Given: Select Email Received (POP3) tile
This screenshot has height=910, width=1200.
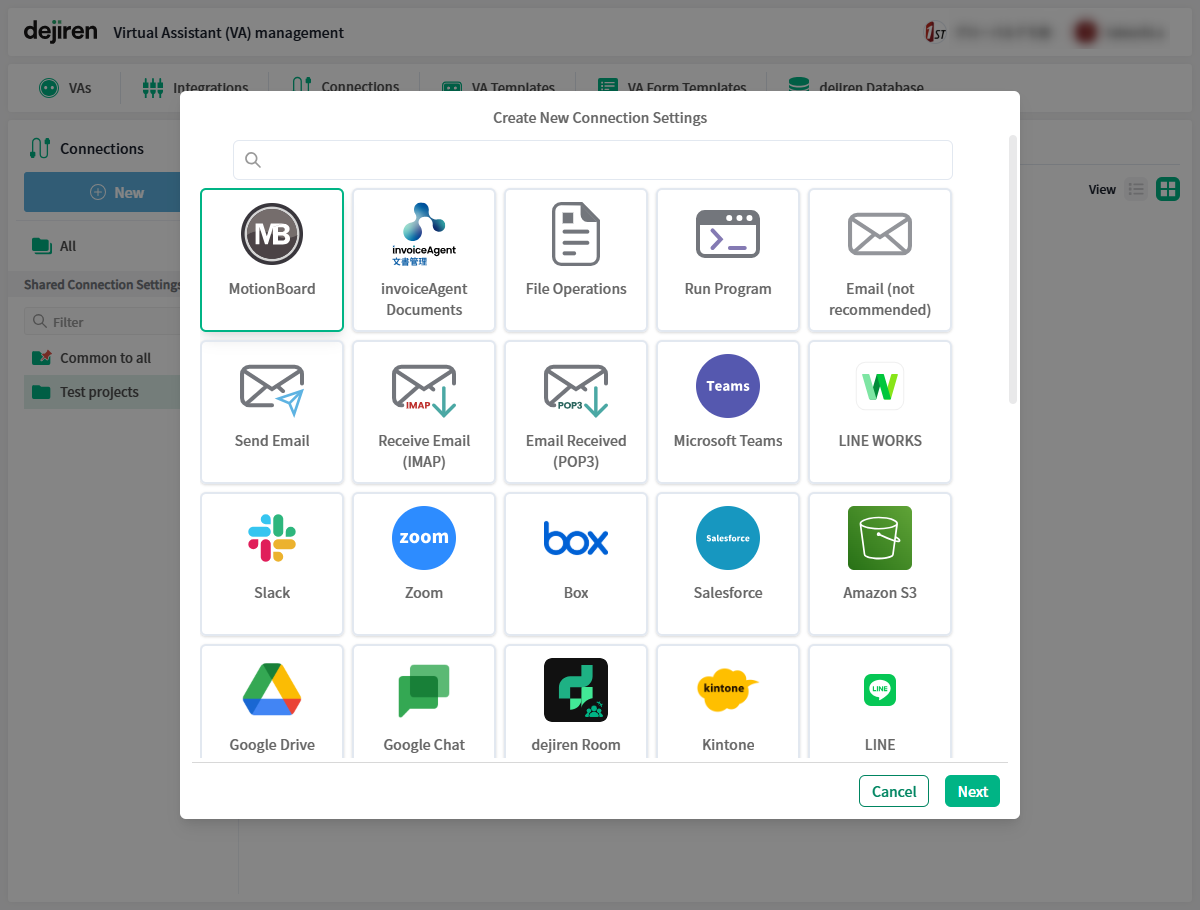Looking at the screenshot, I should tap(576, 412).
